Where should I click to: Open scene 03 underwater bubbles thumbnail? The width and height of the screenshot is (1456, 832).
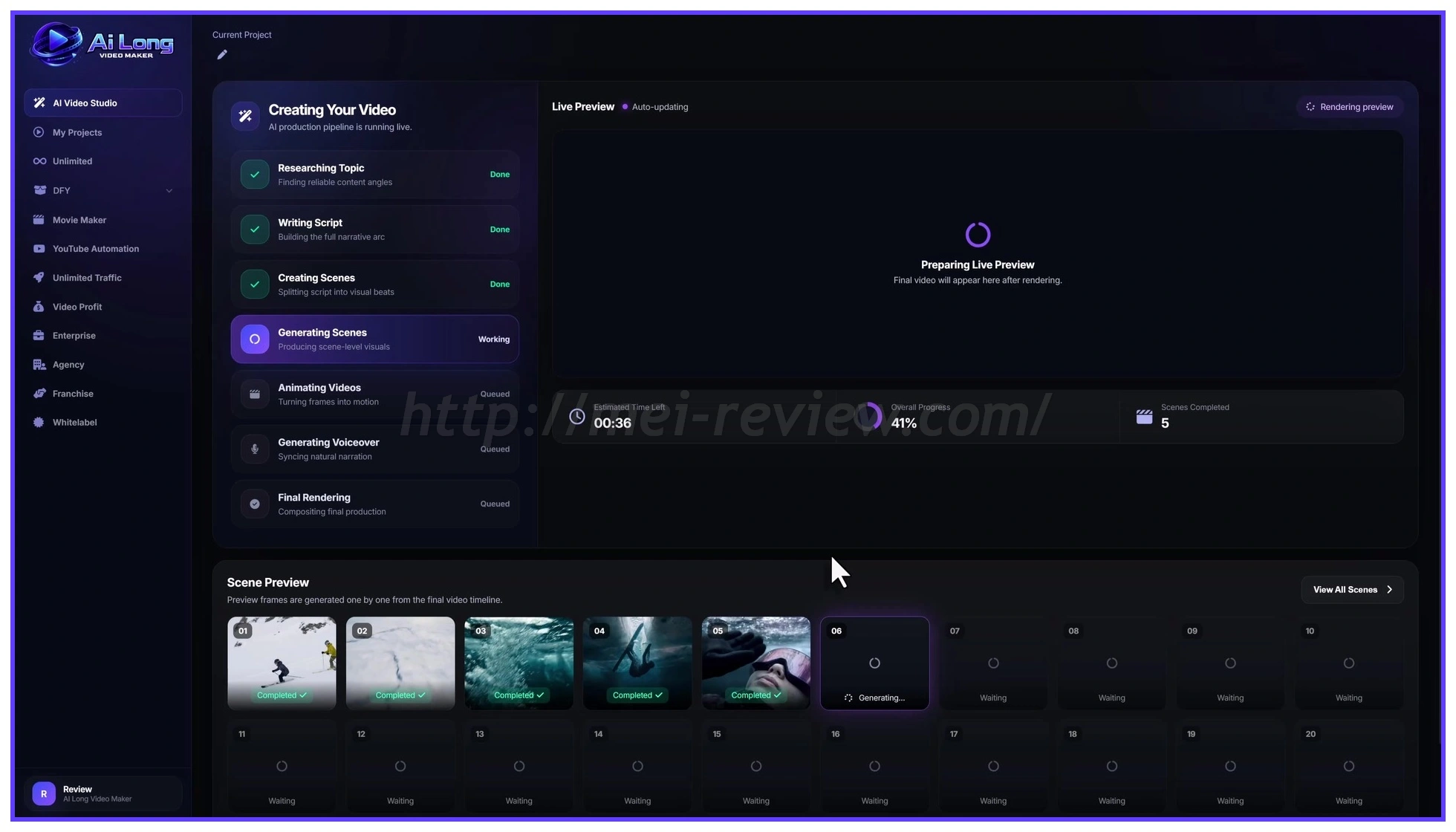519,663
